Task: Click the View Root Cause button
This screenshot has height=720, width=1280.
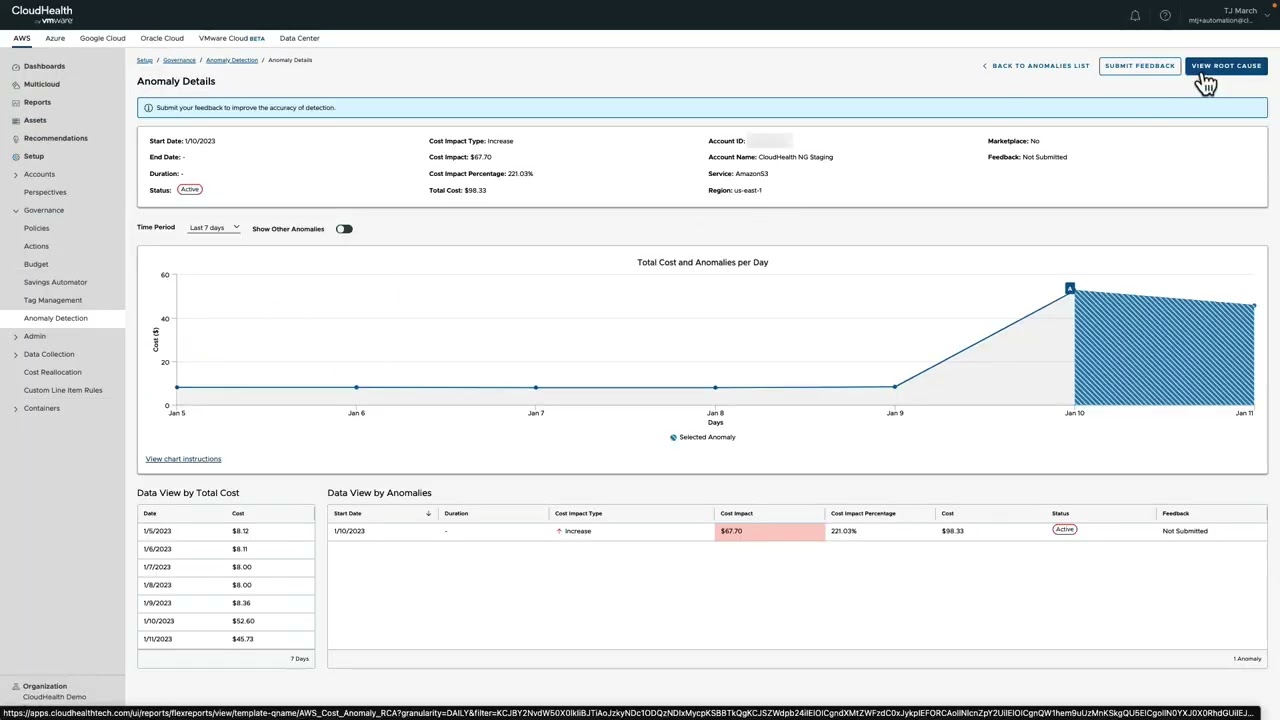Action: [x=1226, y=66]
